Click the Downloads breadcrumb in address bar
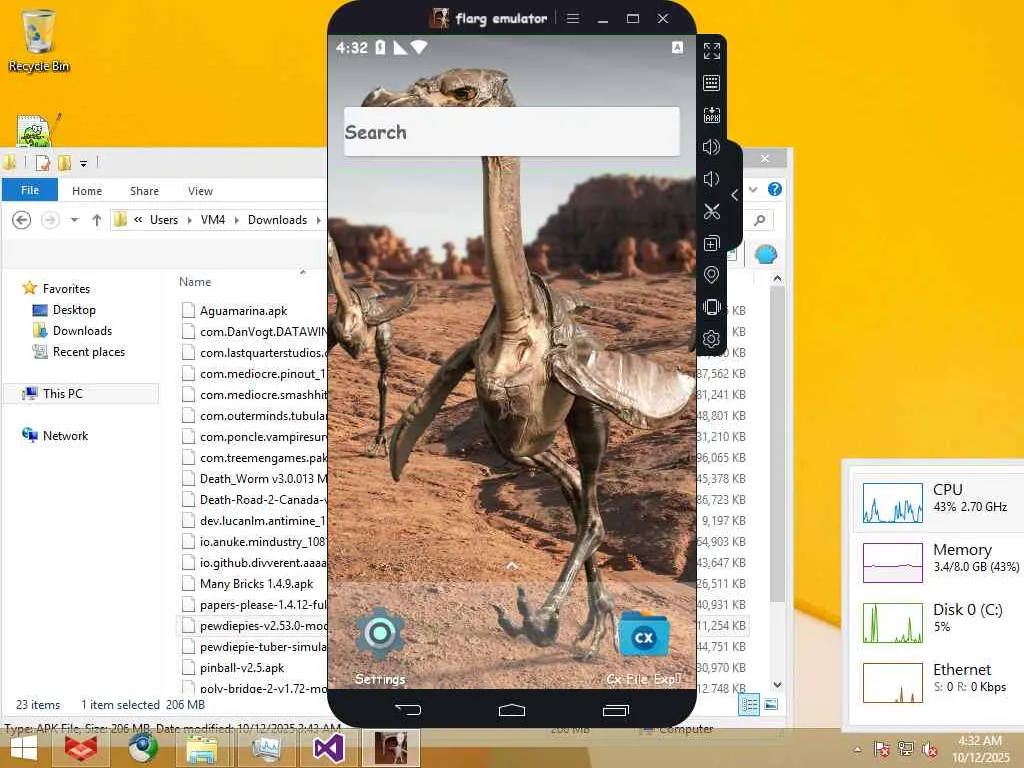Screen dimensions: 1024x768 tap(277, 220)
